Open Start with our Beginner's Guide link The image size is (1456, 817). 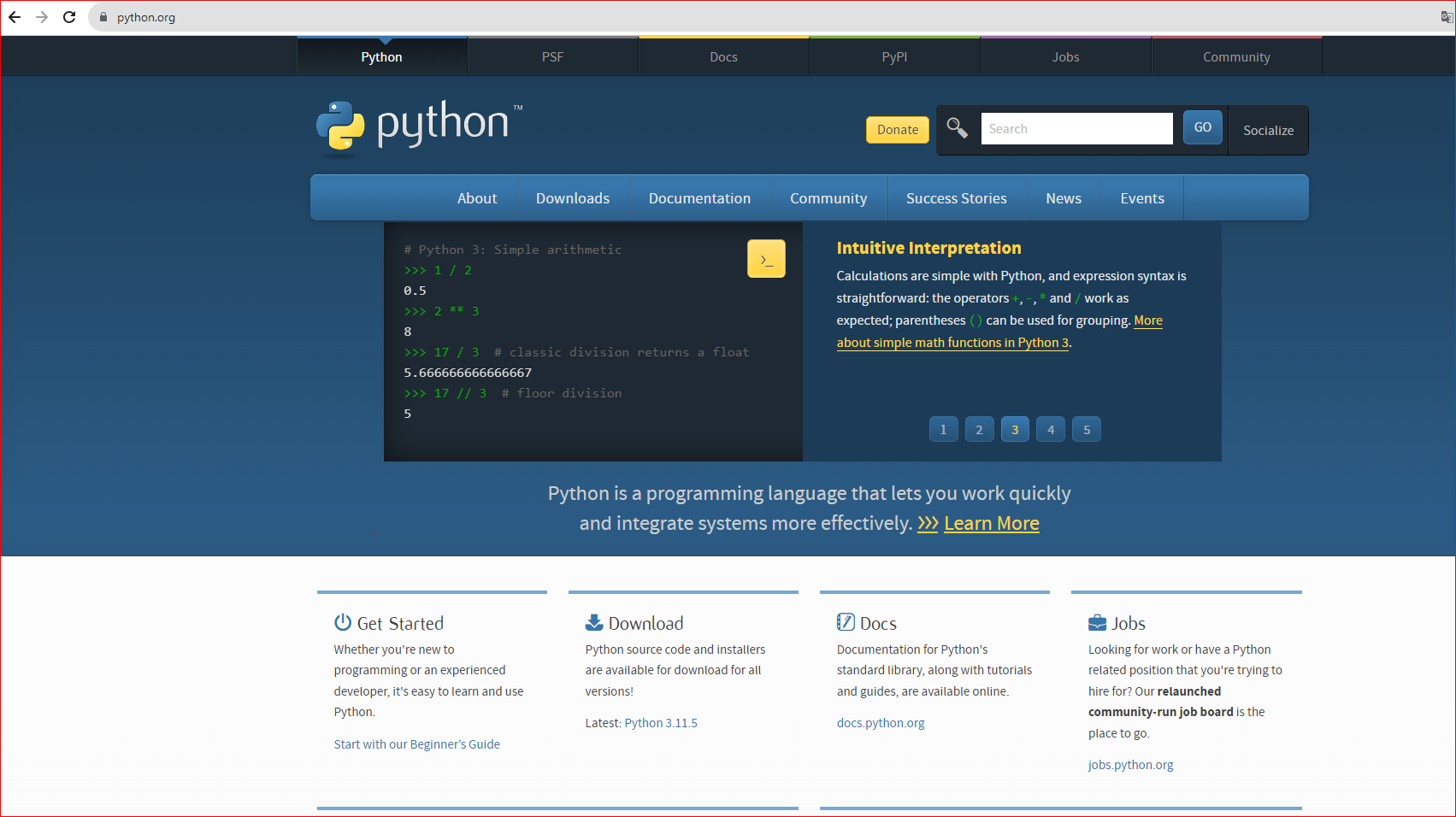tap(417, 744)
